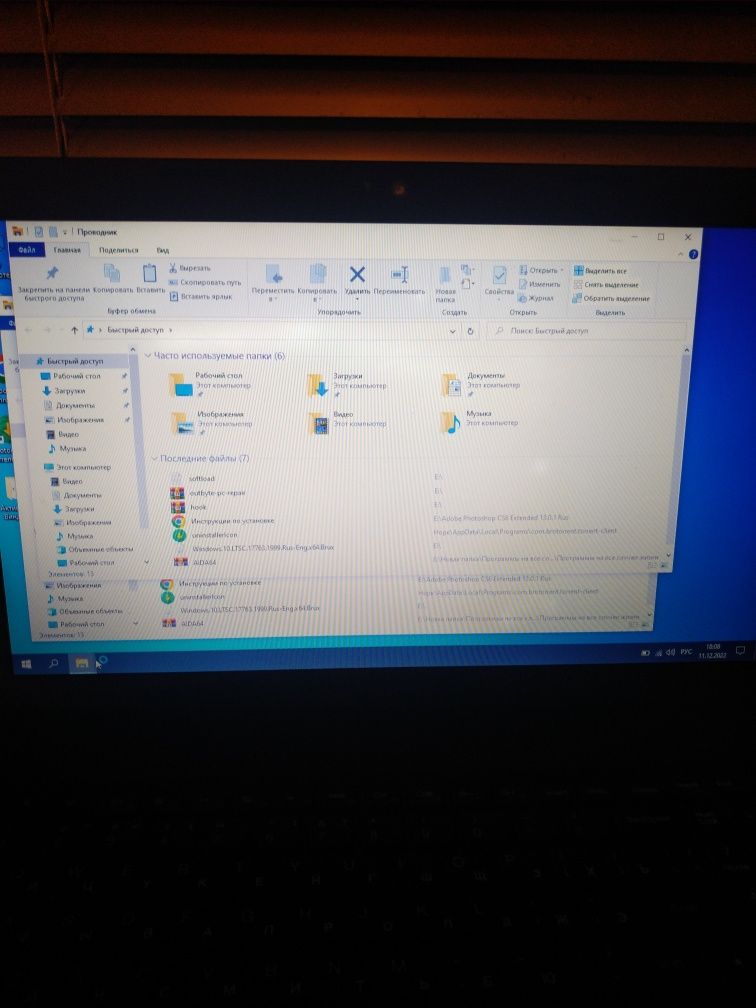Click Выделить все in the ribbon

600,271
